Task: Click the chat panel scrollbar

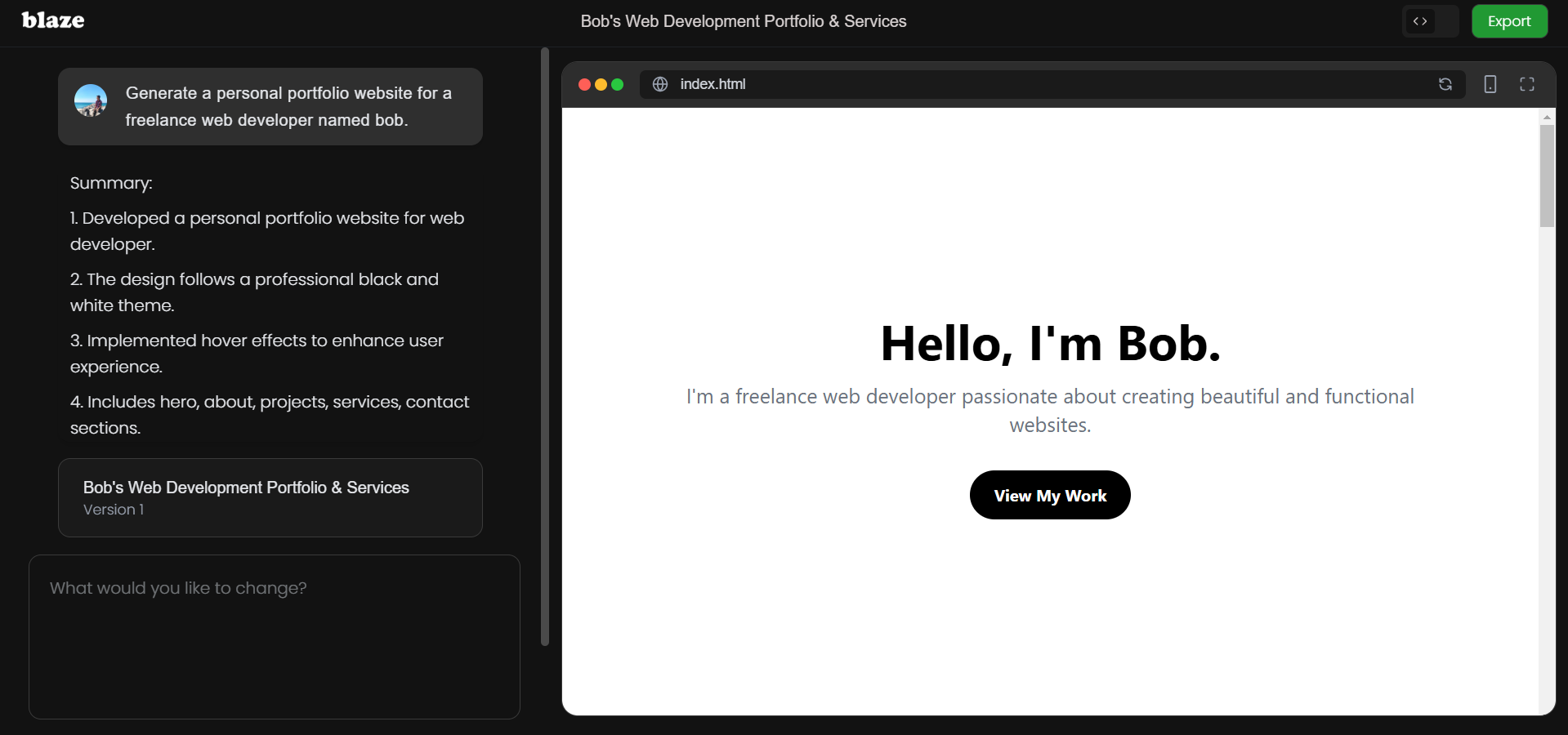Action: (545, 347)
